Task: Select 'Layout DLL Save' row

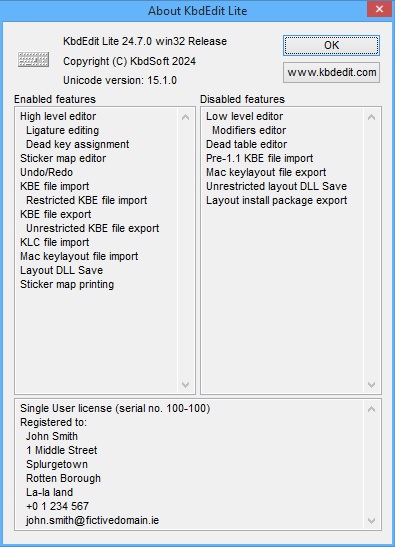Action: (x=61, y=270)
